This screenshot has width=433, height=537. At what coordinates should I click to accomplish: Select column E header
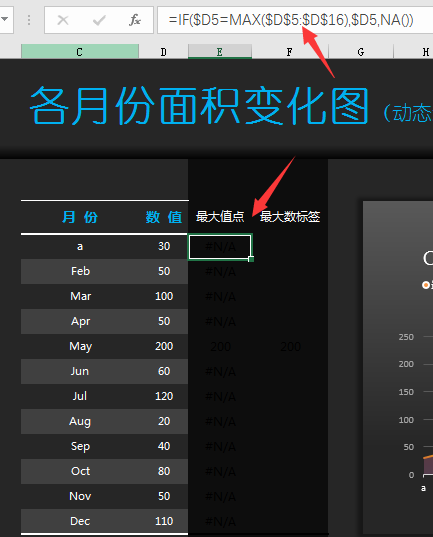220,52
